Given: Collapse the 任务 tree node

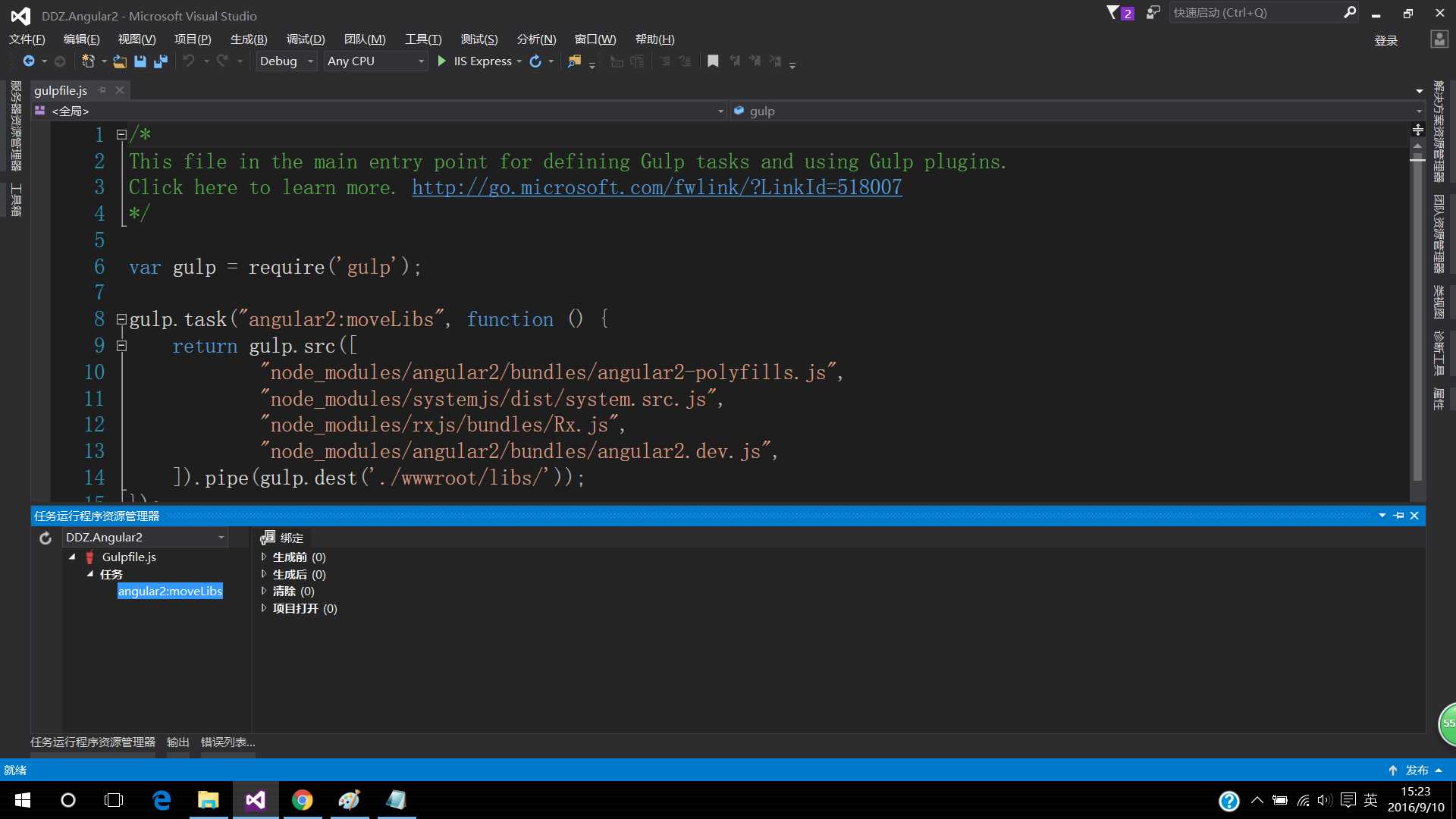Looking at the screenshot, I should coord(90,574).
